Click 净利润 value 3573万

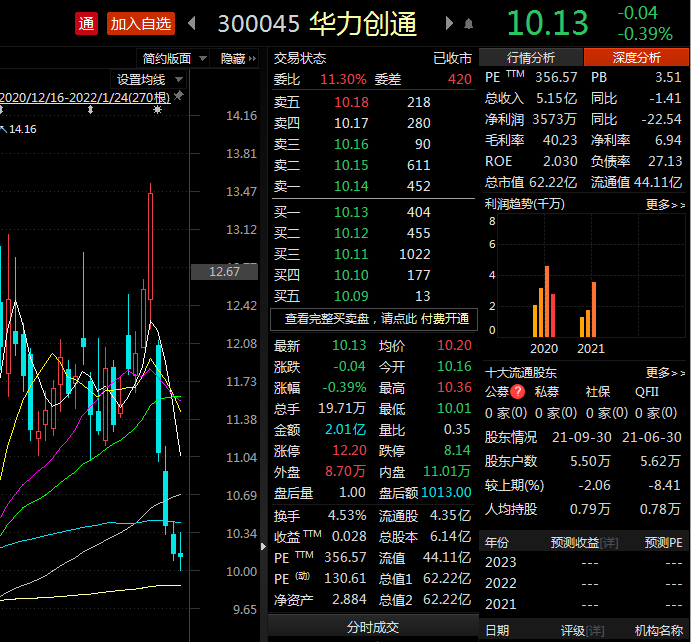(554, 119)
